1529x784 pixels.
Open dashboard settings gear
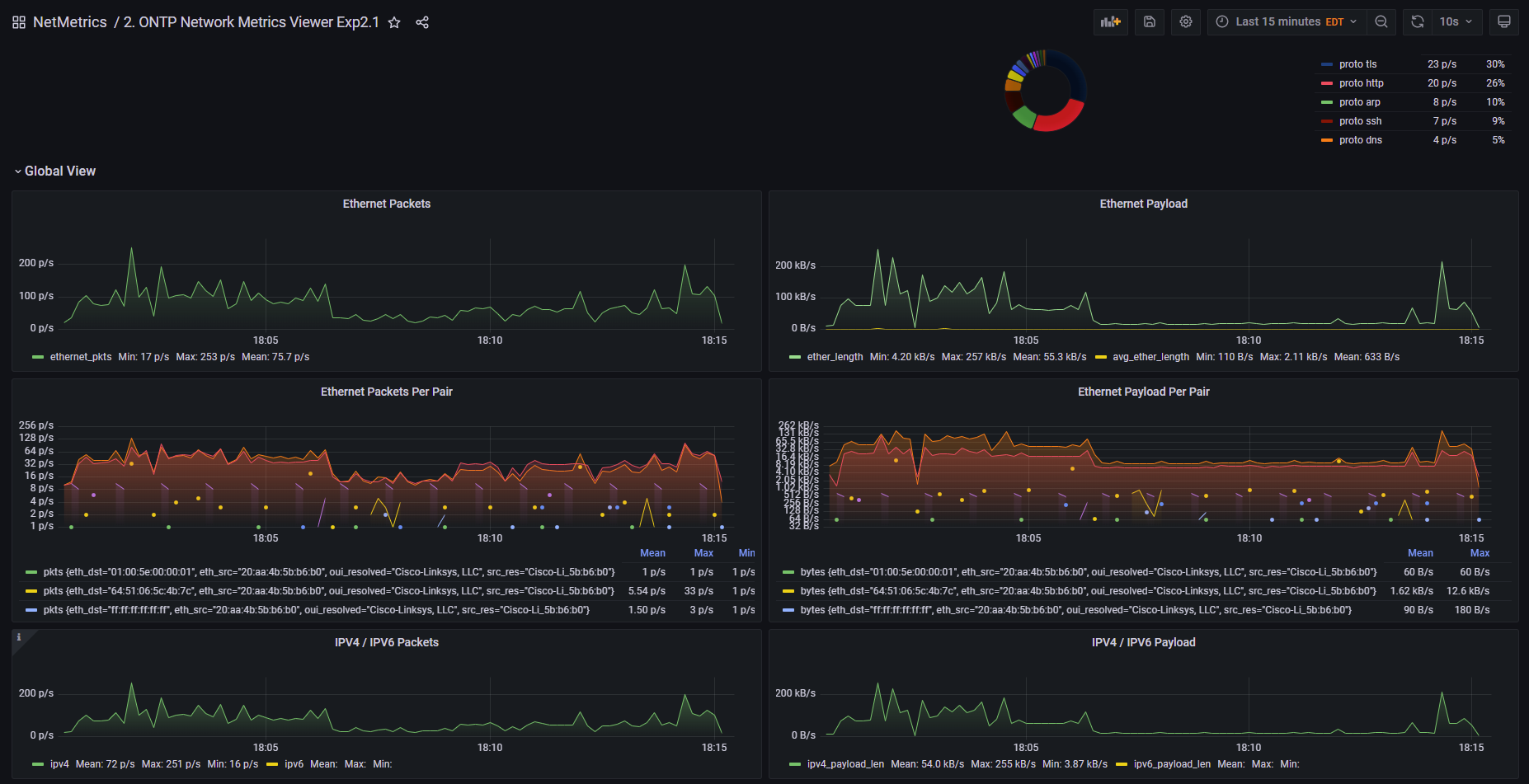click(x=1186, y=22)
